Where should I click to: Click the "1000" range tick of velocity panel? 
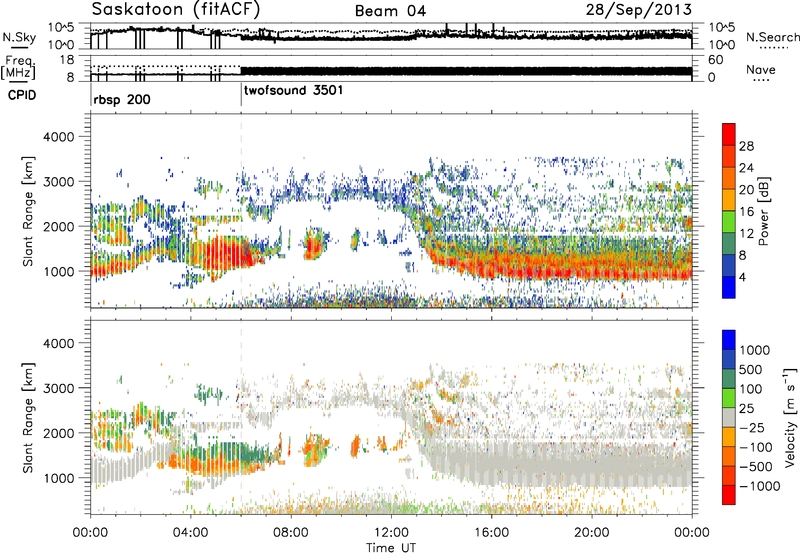click(x=58, y=479)
